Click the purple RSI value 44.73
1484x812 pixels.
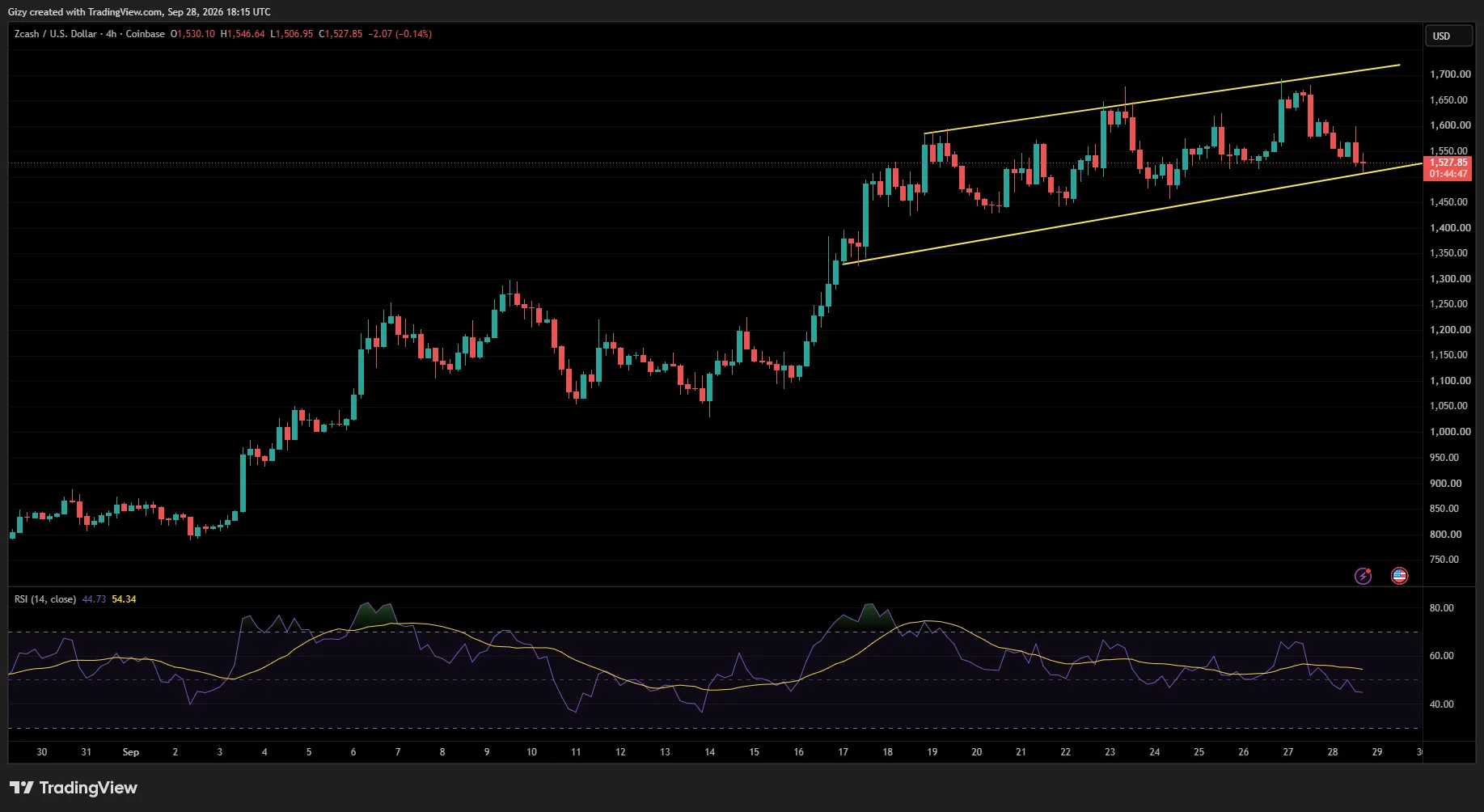click(x=94, y=599)
